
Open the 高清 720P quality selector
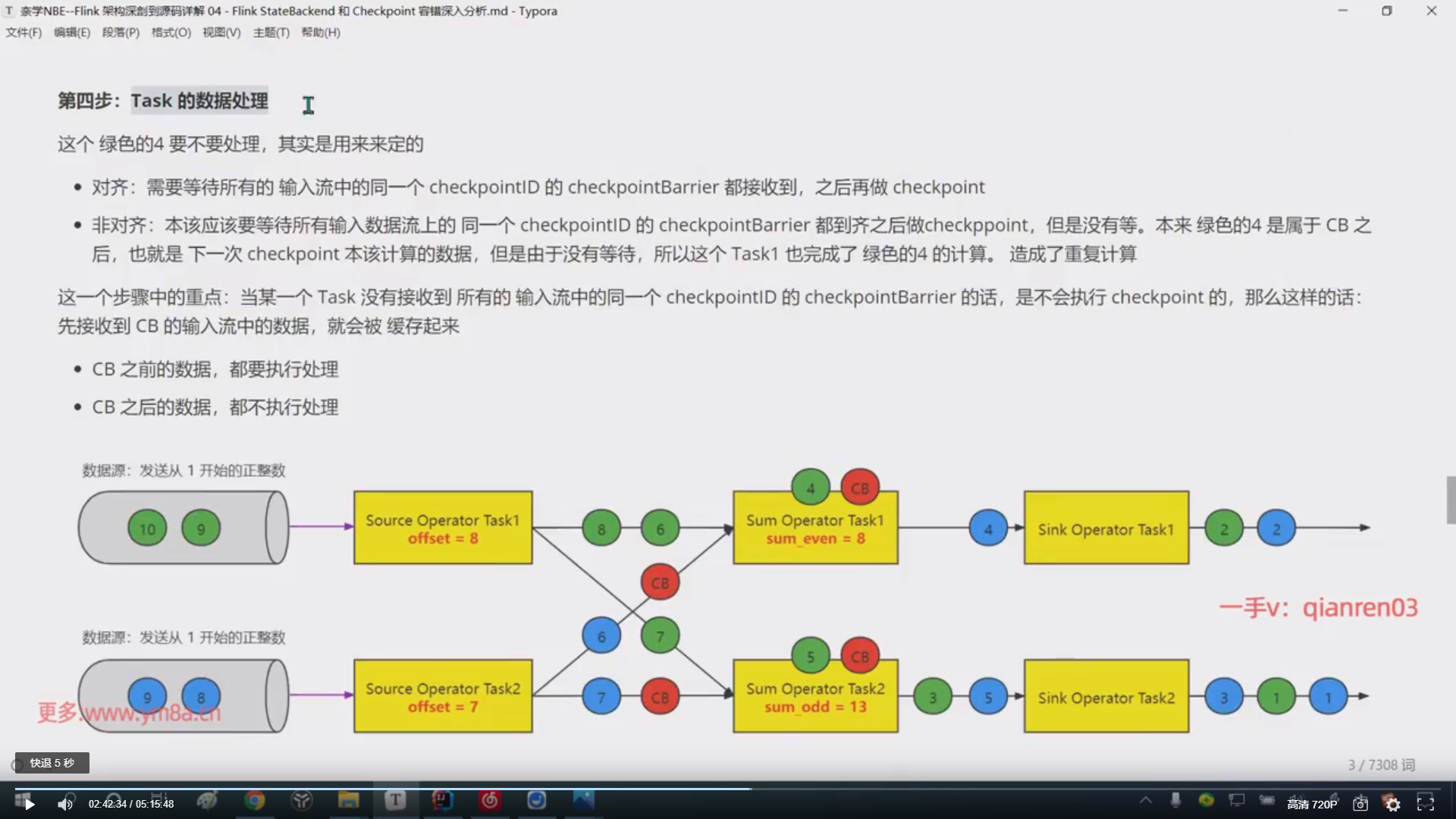(1312, 803)
